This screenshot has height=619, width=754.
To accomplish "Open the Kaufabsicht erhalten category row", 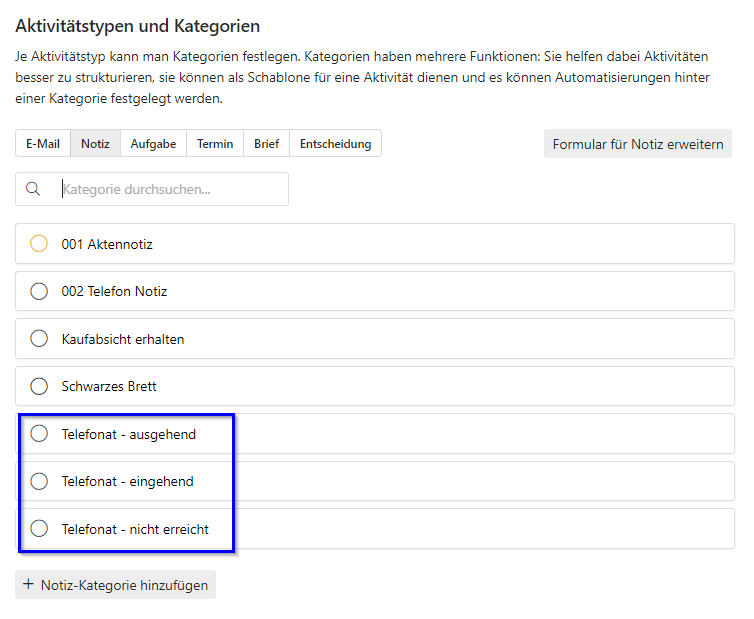I will point(400,339).
